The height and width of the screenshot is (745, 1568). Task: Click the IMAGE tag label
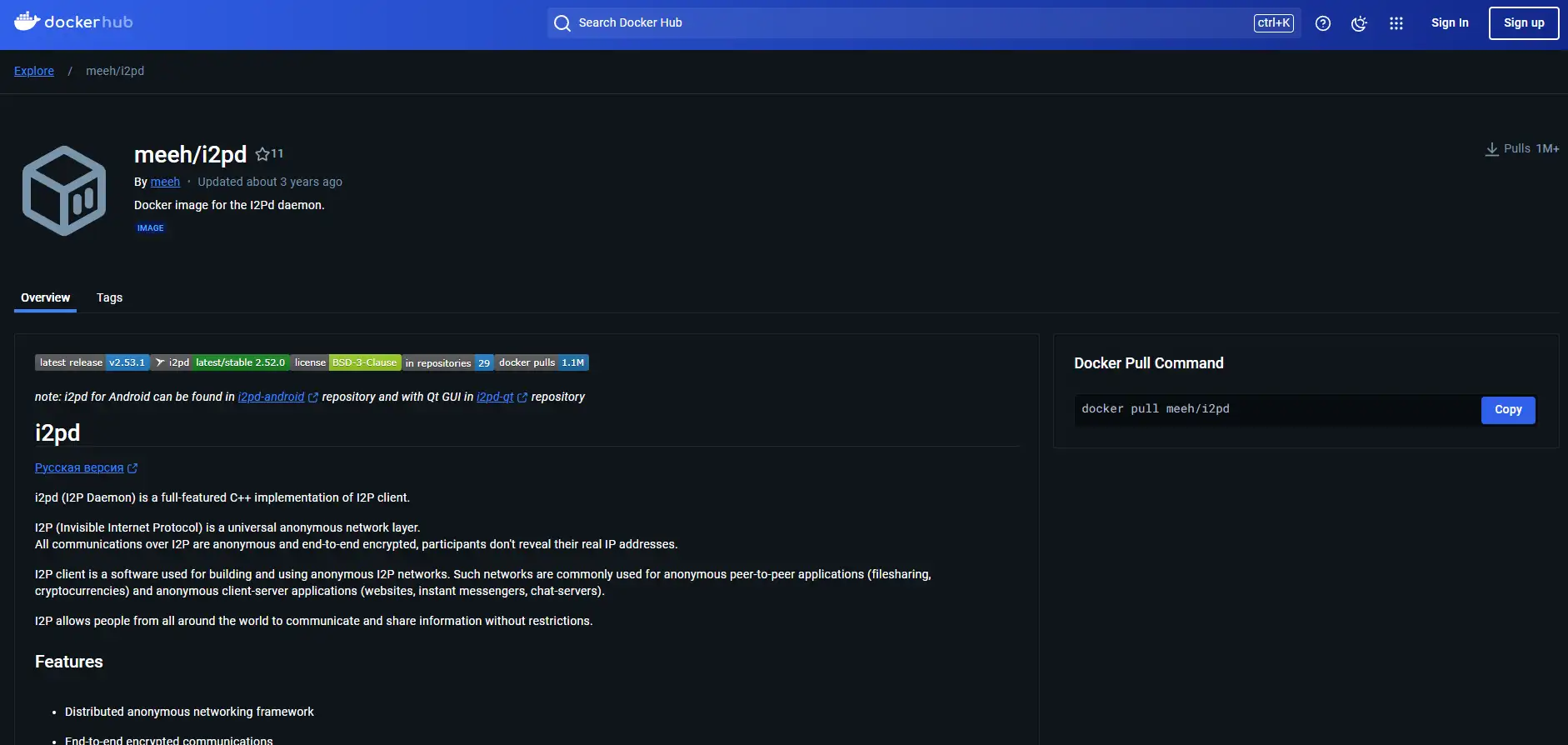[150, 228]
